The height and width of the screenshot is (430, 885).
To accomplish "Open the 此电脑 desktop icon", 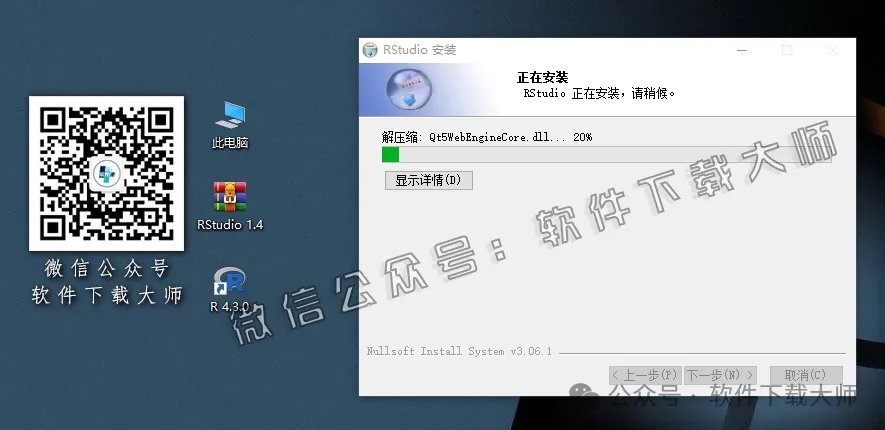I will 230,125.
